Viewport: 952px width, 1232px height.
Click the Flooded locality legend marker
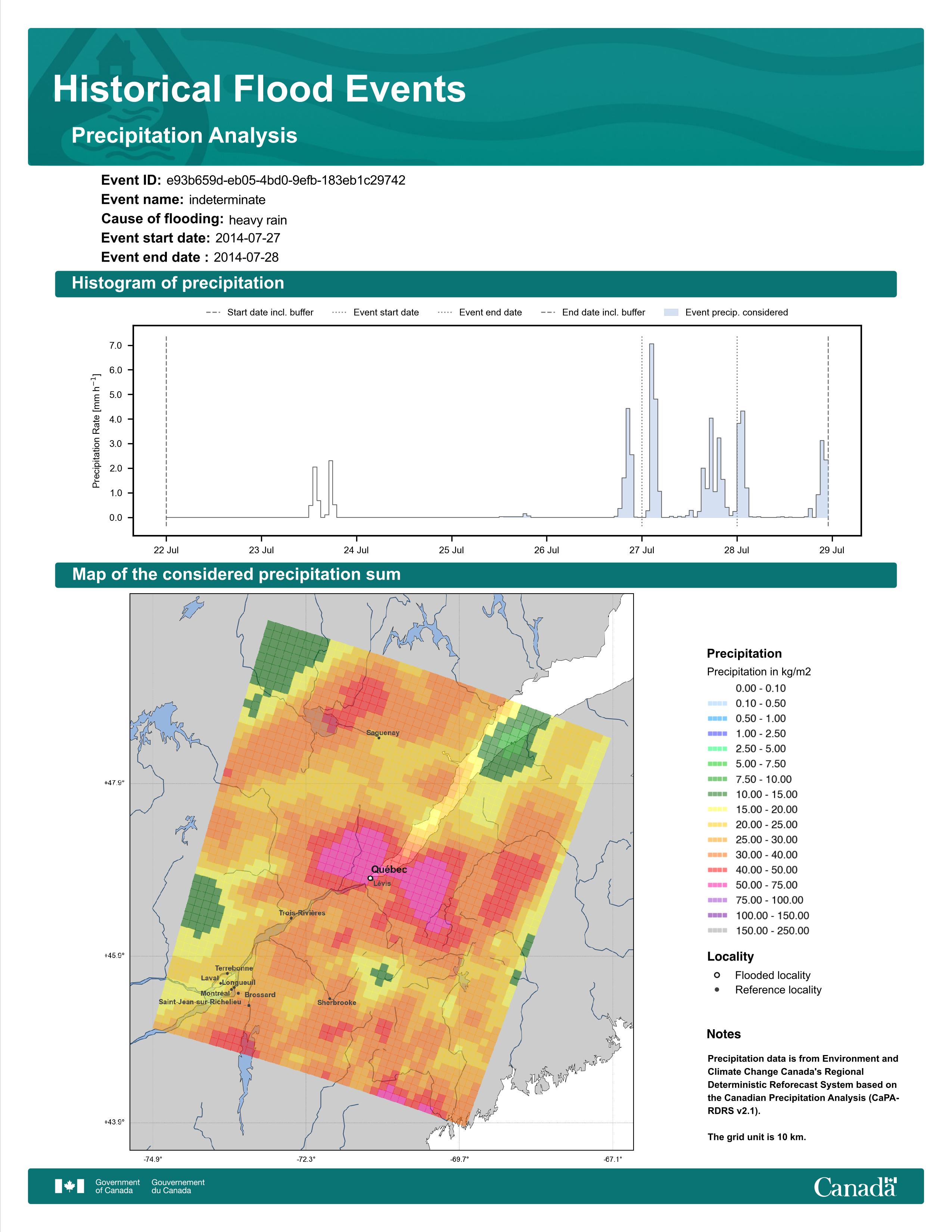[x=717, y=975]
